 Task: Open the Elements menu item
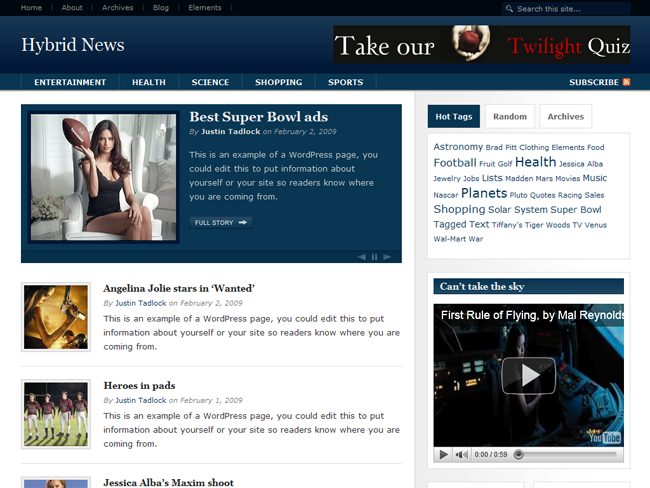(205, 7)
